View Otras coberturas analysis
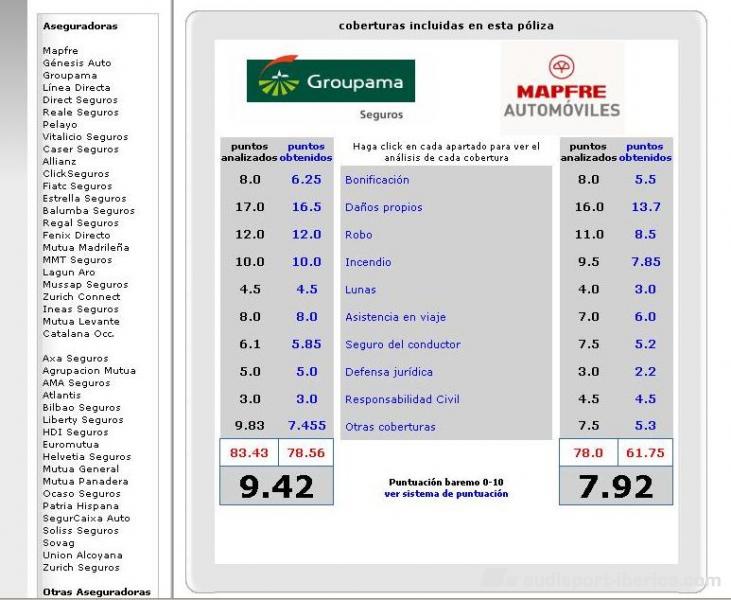Image resolution: width=731 pixels, height=600 pixels. point(390,427)
